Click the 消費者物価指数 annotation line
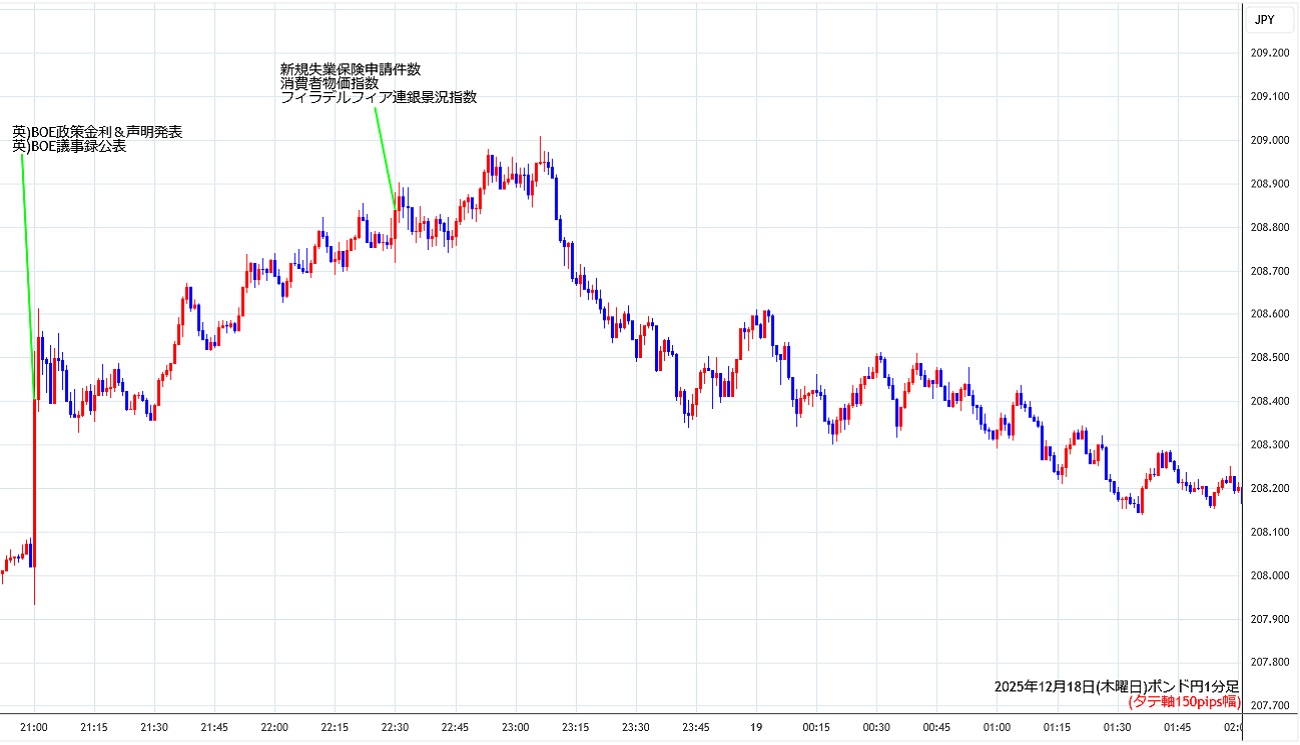The width and height of the screenshot is (1300, 745). pyautogui.click(x=329, y=83)
